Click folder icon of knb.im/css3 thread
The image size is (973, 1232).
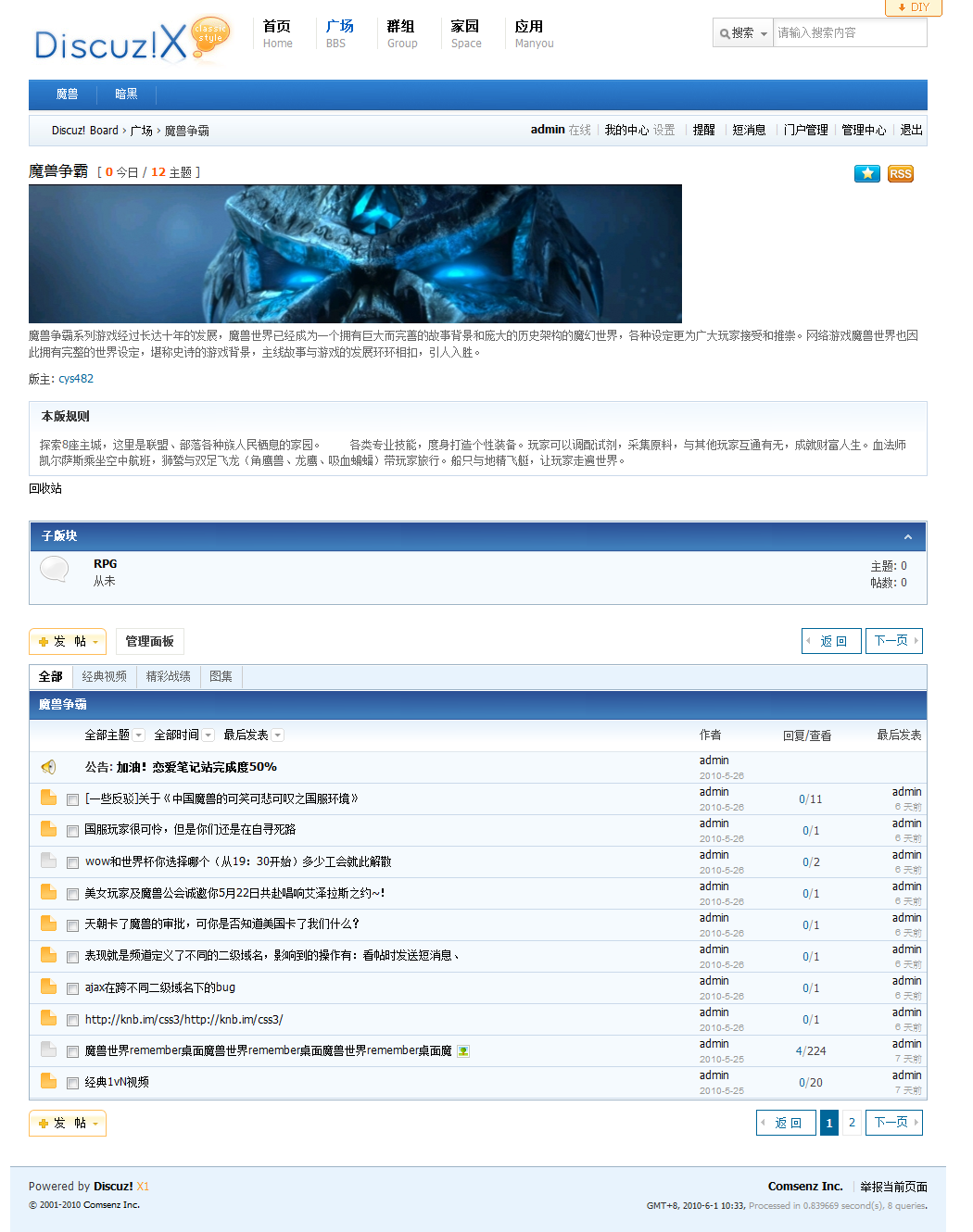[x=49, y=1018]
